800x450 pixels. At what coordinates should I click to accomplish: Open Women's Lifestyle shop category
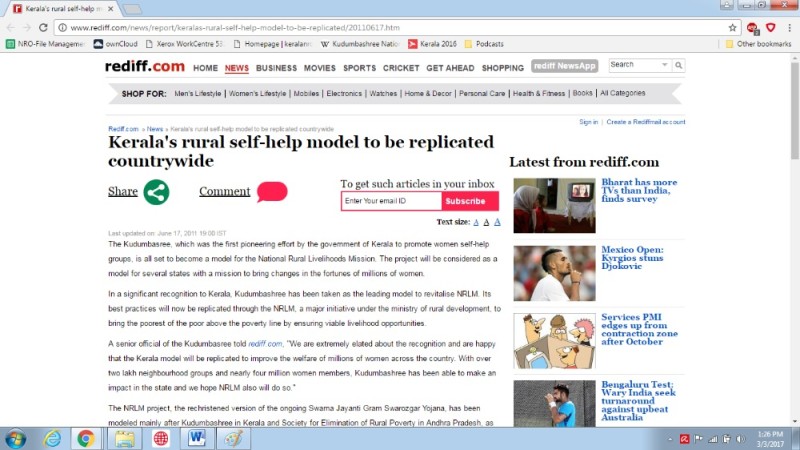point(257,93)
